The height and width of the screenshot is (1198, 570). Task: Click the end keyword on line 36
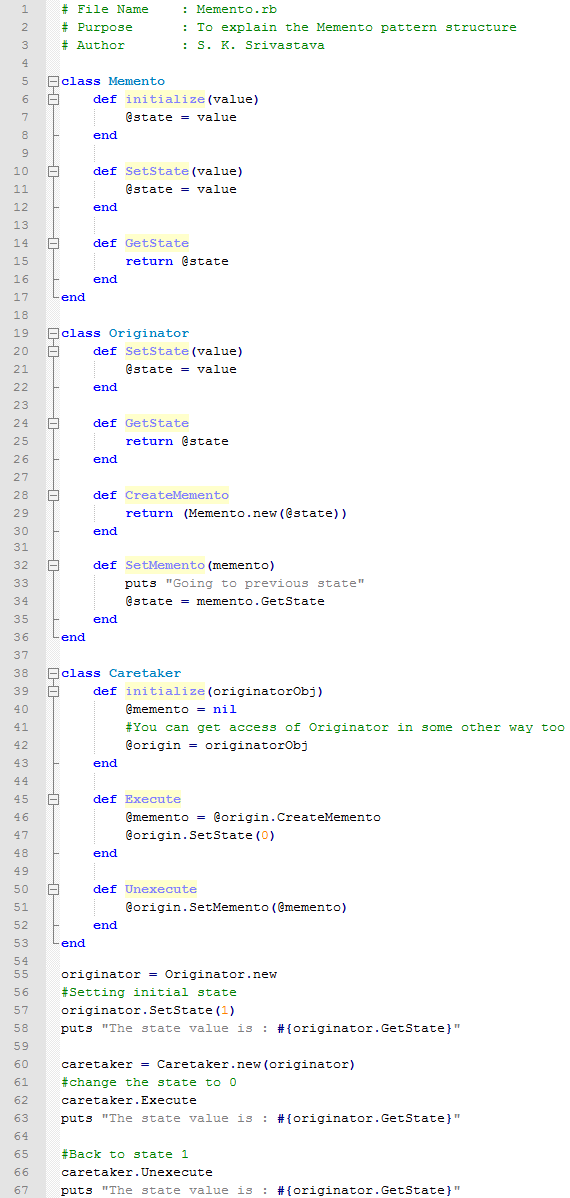coord(73,637)
